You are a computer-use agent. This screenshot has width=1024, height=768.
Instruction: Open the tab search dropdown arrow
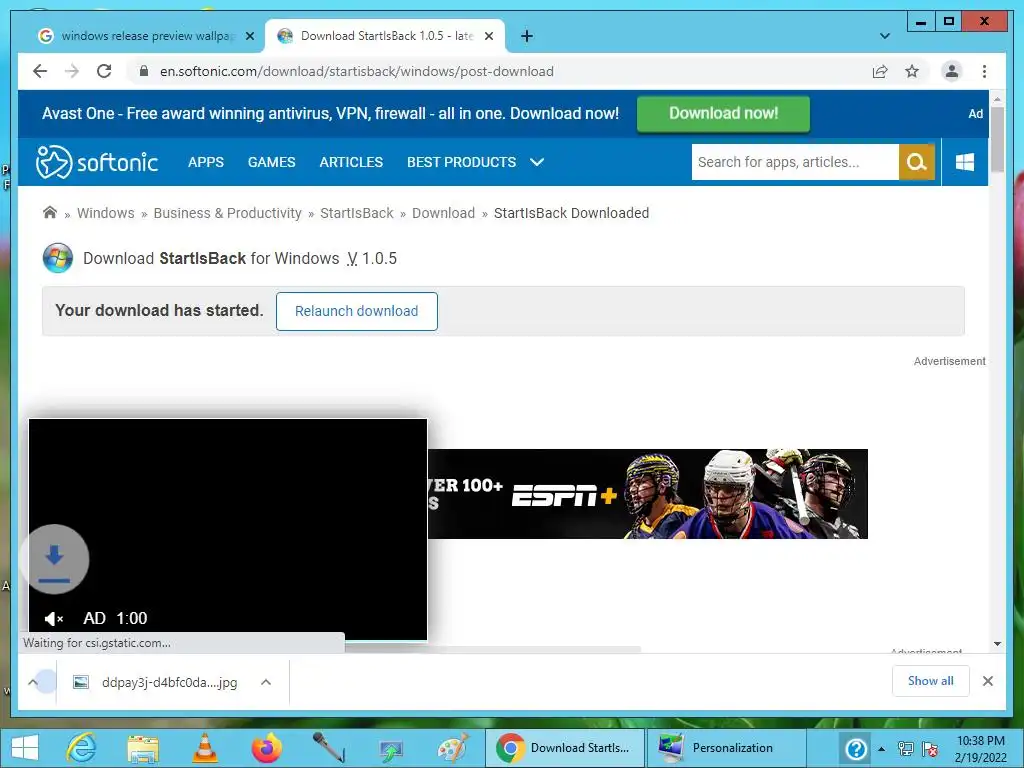click(885, 36)
